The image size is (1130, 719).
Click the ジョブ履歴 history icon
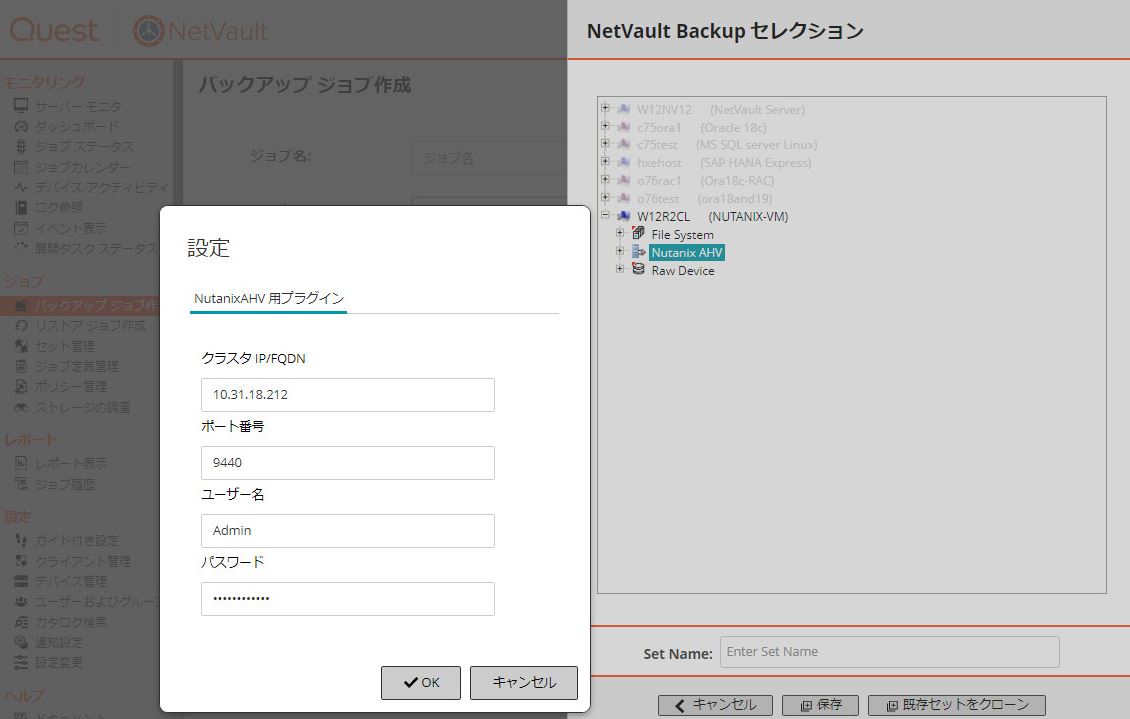21,484
